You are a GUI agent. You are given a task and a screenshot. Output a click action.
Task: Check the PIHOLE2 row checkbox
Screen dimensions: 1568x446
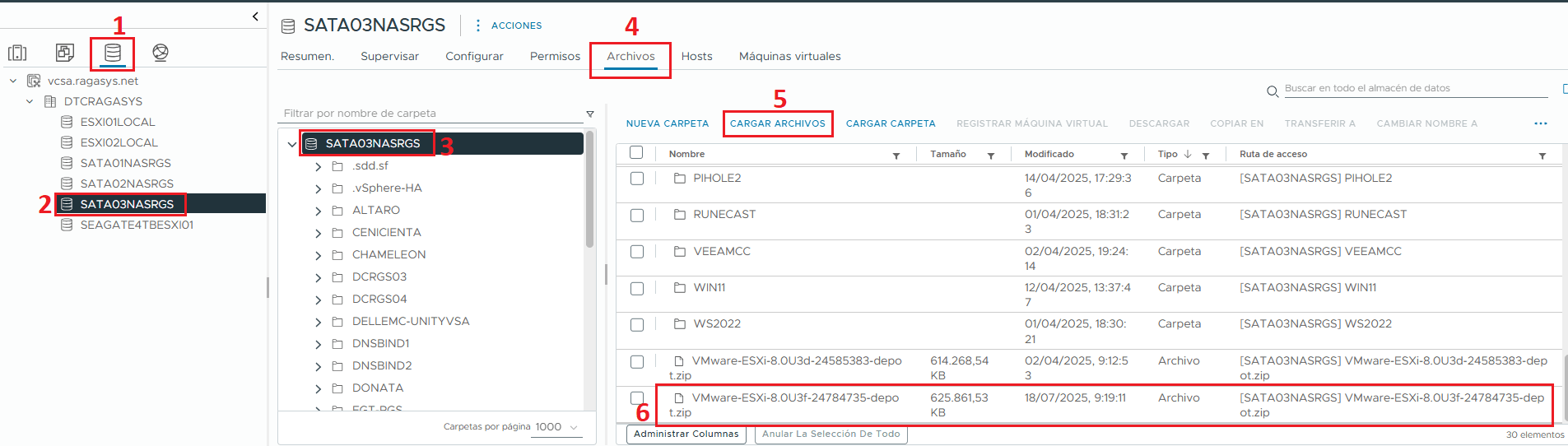click(x=637, y=179)
